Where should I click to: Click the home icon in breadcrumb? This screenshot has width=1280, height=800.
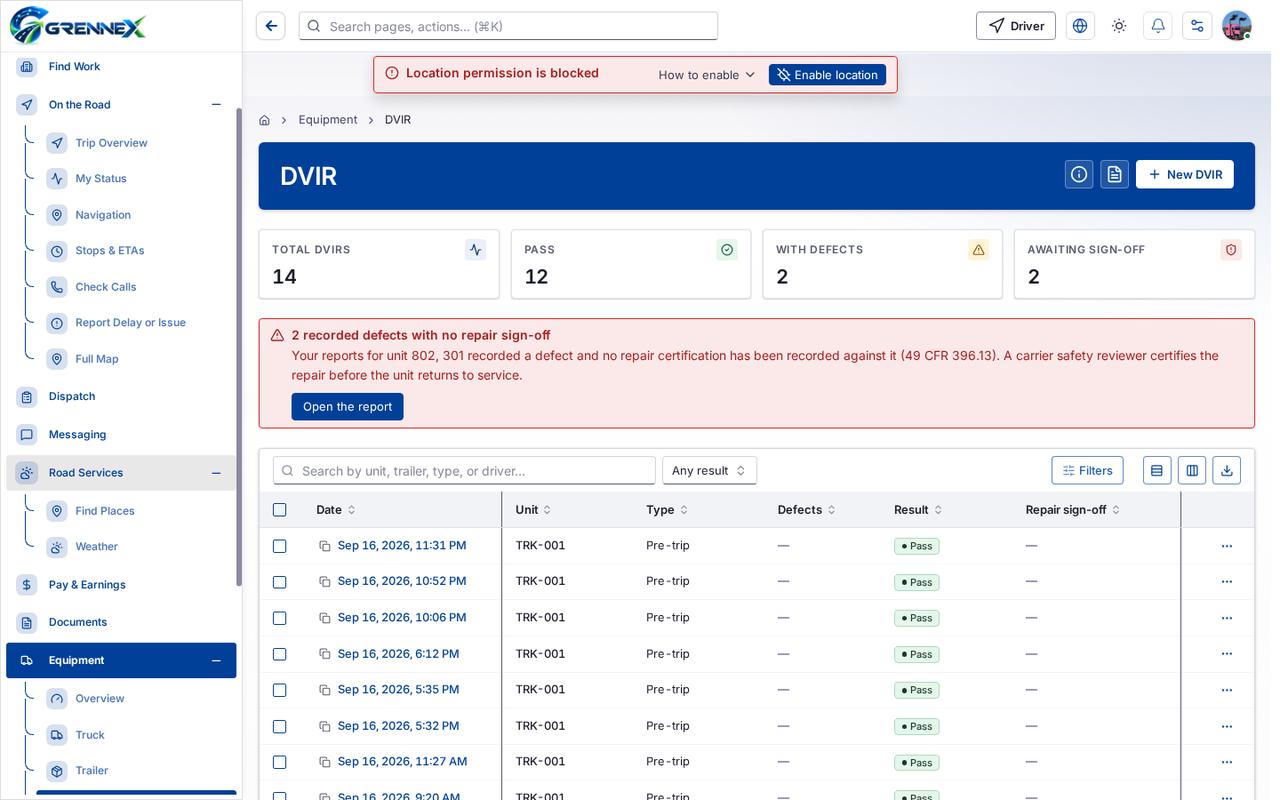pos(264,120)
